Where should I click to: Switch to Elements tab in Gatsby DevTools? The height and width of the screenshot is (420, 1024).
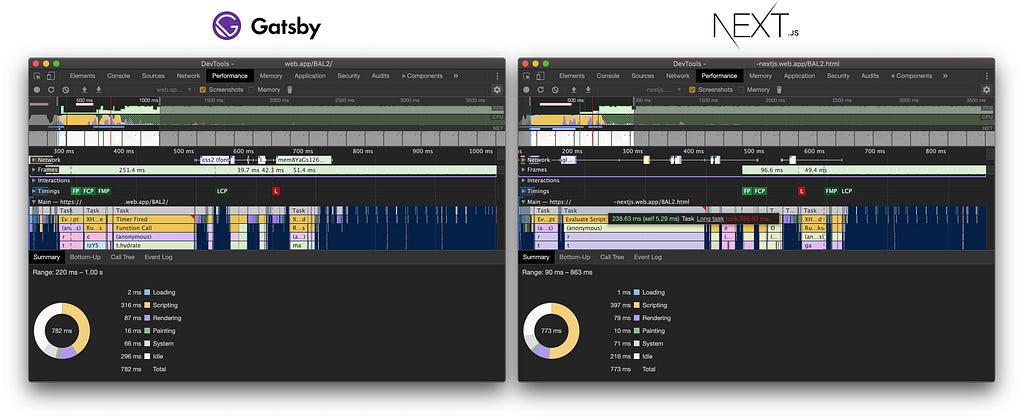[x=82, y=76]
